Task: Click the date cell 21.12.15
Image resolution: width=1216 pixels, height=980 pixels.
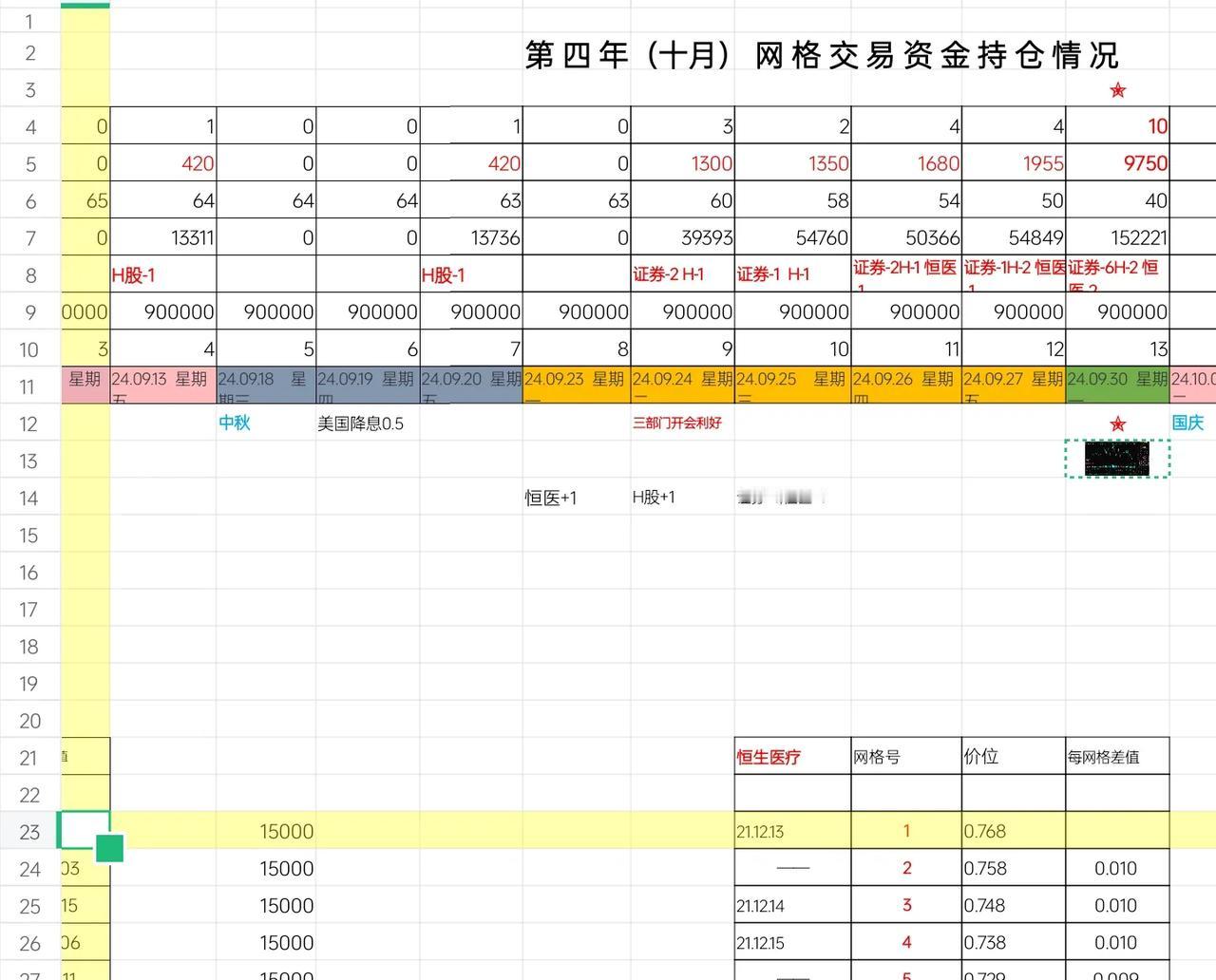Action: (792, 942)
